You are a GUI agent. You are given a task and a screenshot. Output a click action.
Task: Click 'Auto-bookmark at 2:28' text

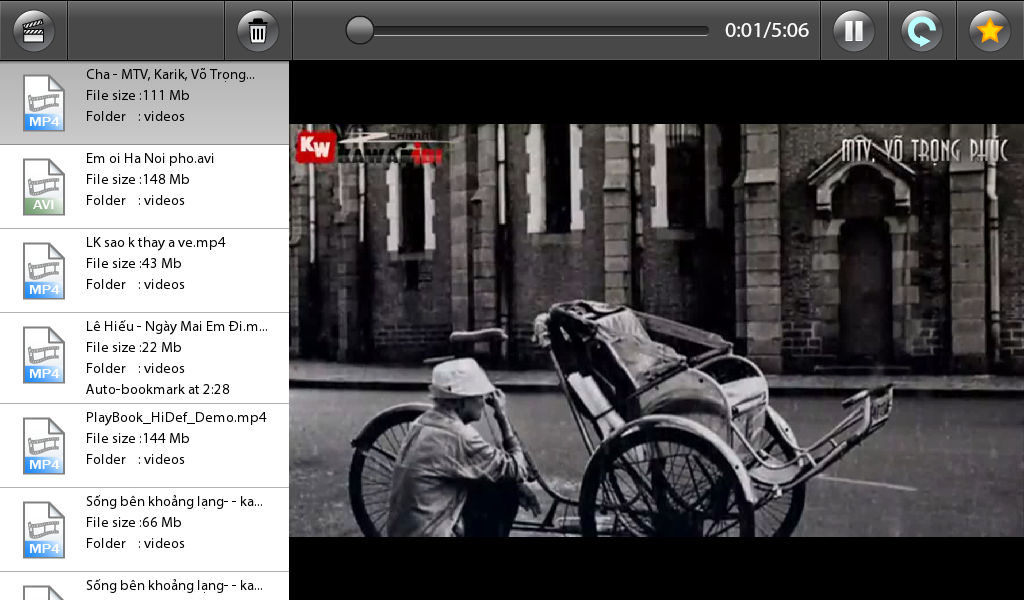point(157,389)
